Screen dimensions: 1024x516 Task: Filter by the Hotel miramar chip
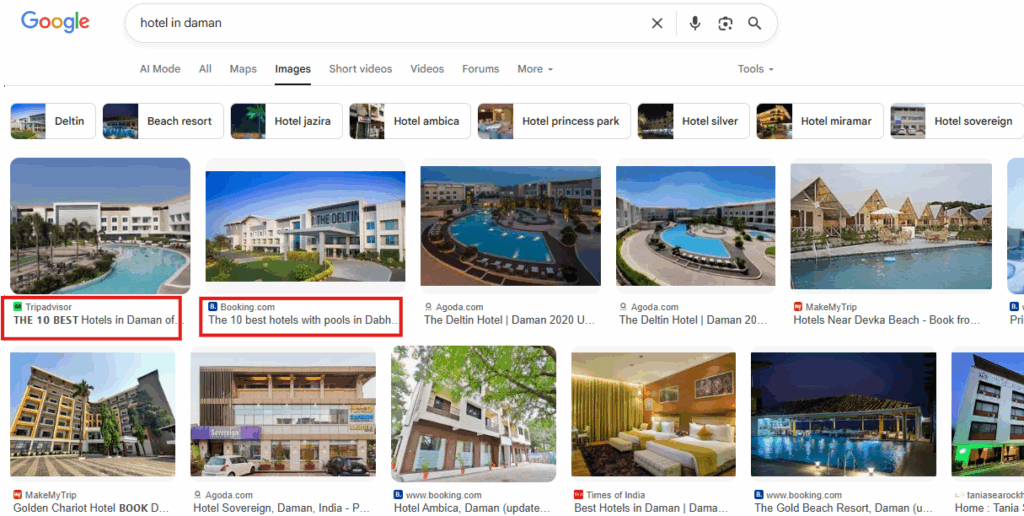pos(820,121)
